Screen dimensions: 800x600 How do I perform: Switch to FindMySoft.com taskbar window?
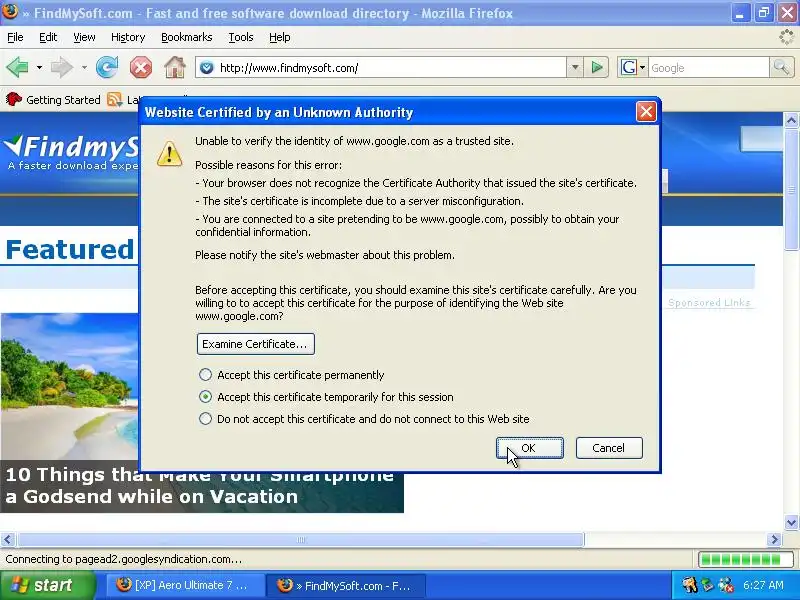click(346, 585)
